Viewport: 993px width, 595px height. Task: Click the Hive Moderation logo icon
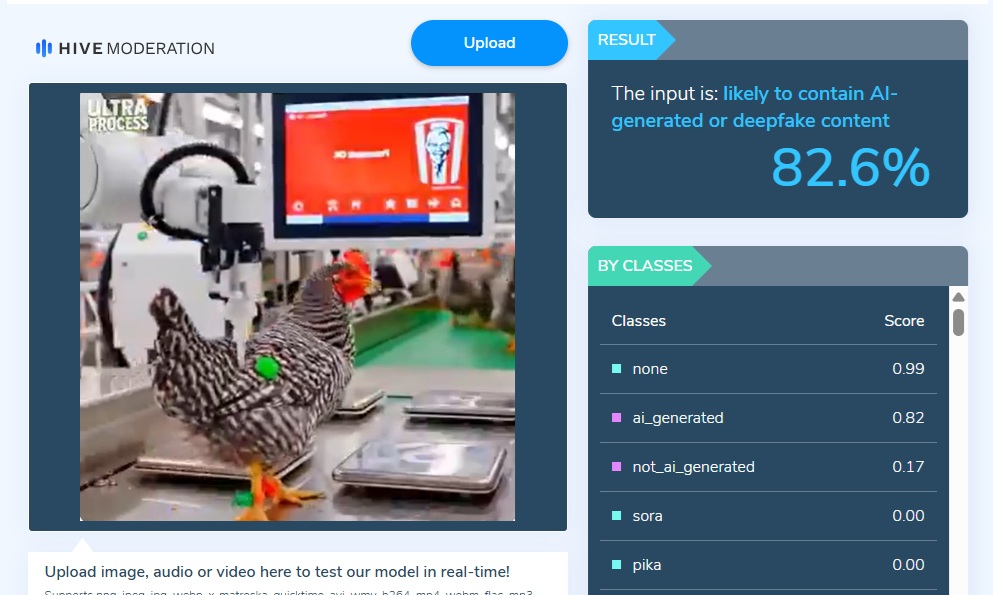click(x=43, y=48)
